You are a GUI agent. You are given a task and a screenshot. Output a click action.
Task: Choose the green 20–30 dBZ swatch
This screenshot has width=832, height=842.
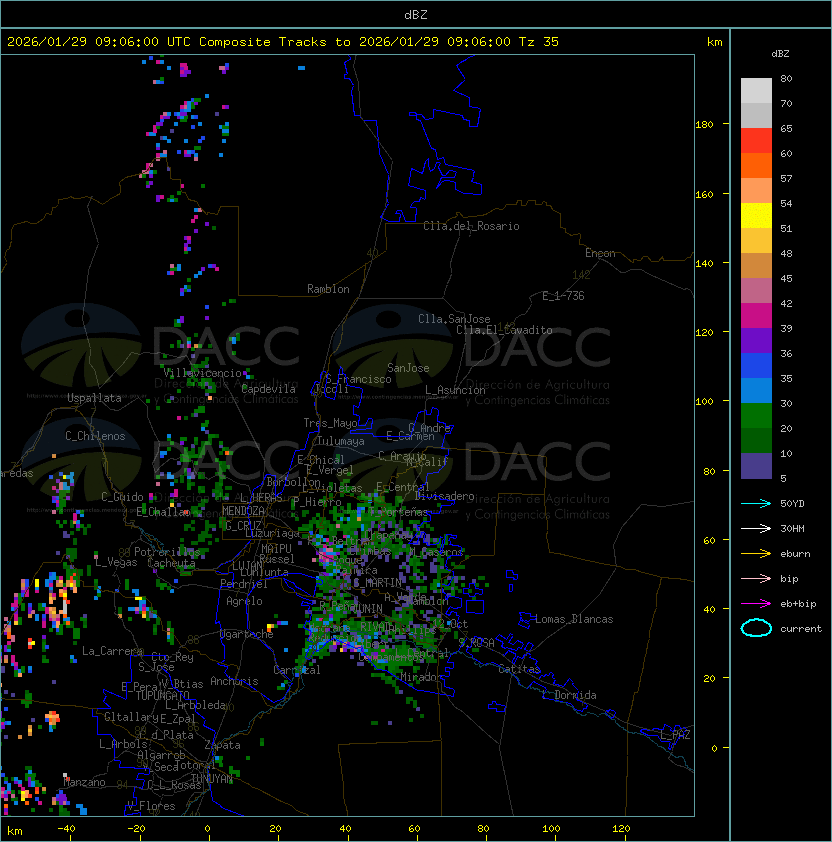click(756, 416)
